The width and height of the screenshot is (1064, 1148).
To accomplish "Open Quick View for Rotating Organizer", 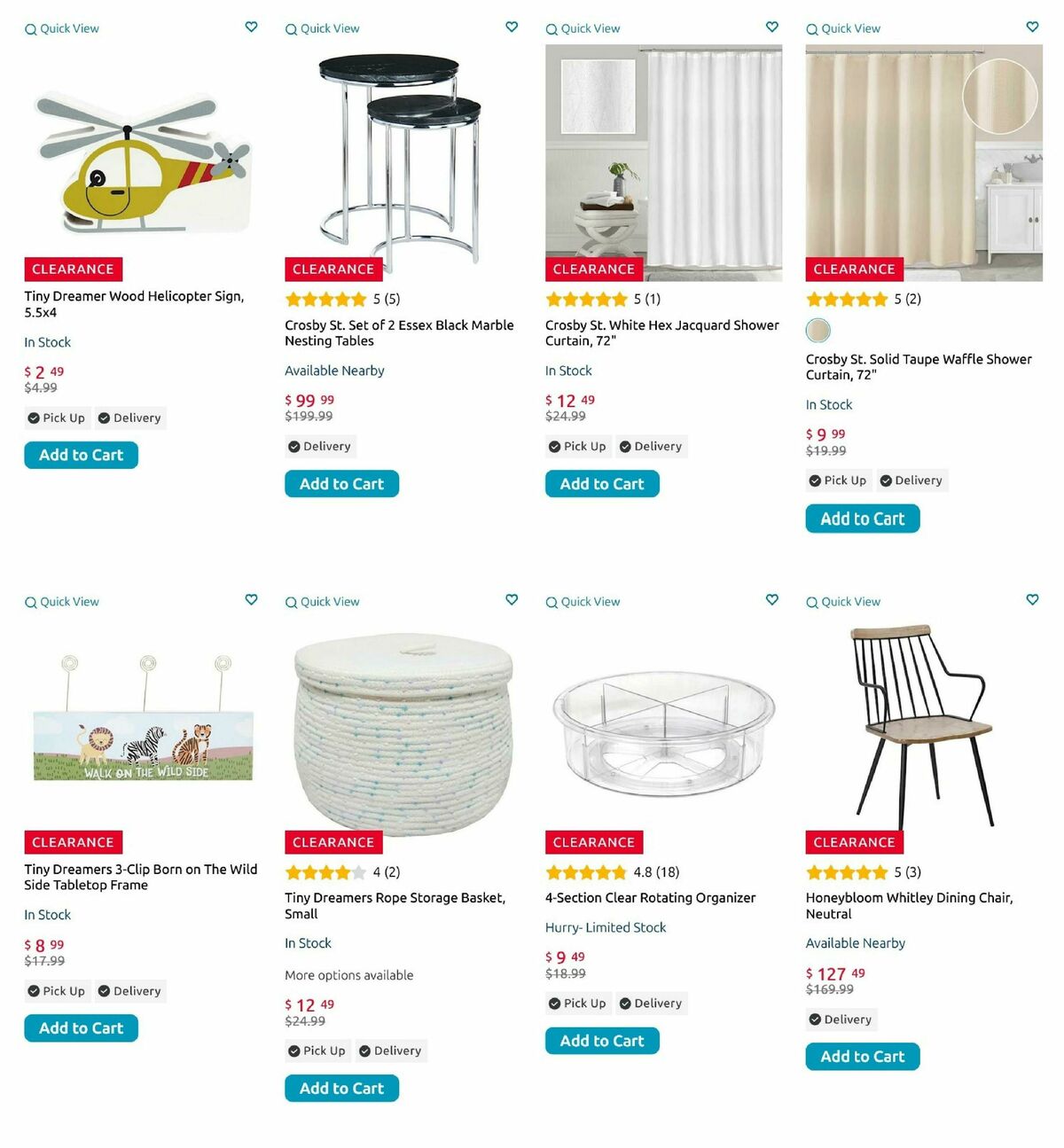I will point(583,602).
